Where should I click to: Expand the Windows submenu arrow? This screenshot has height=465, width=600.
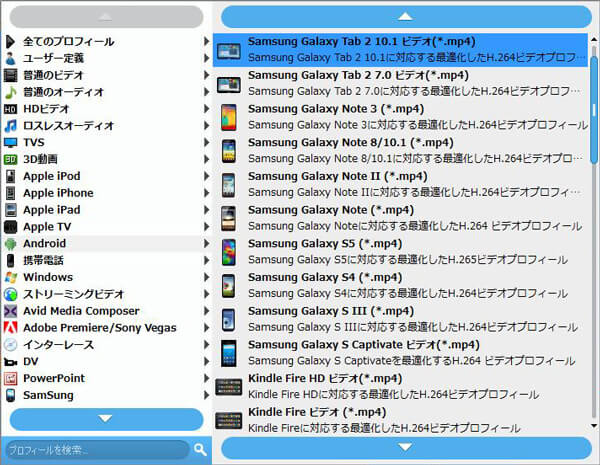point(206,277)
